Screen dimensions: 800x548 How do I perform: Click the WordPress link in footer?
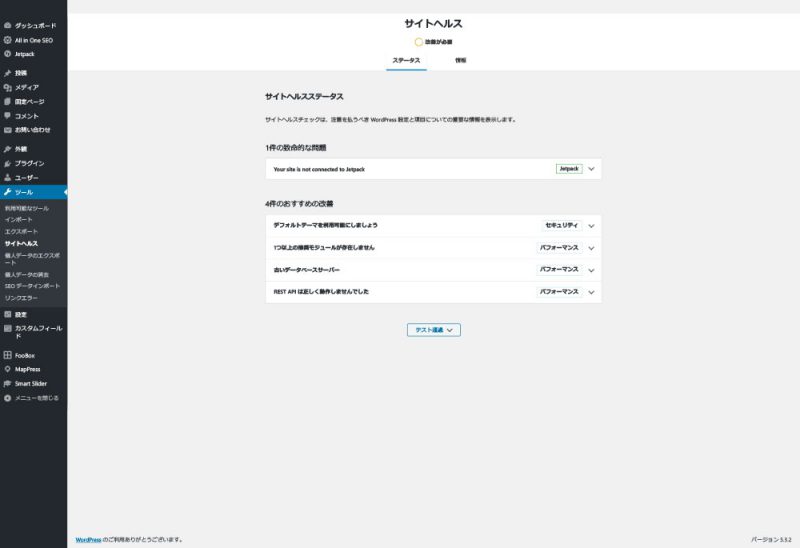click(x=88, y=539)
